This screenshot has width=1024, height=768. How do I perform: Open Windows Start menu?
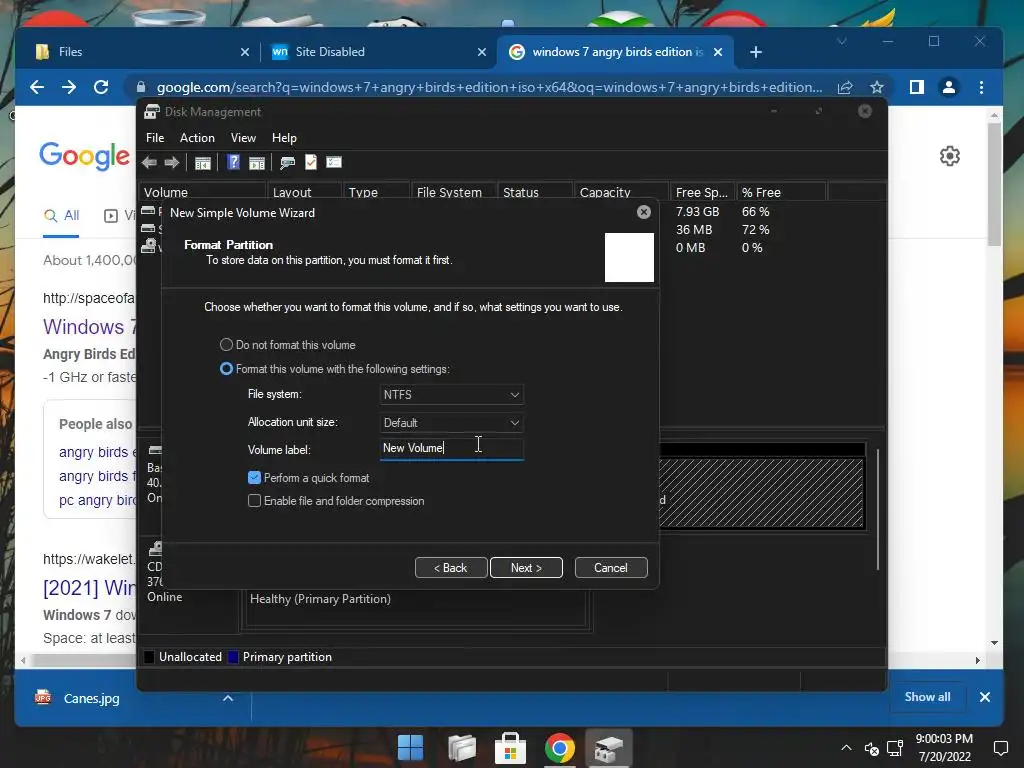[x=410, y=747]
